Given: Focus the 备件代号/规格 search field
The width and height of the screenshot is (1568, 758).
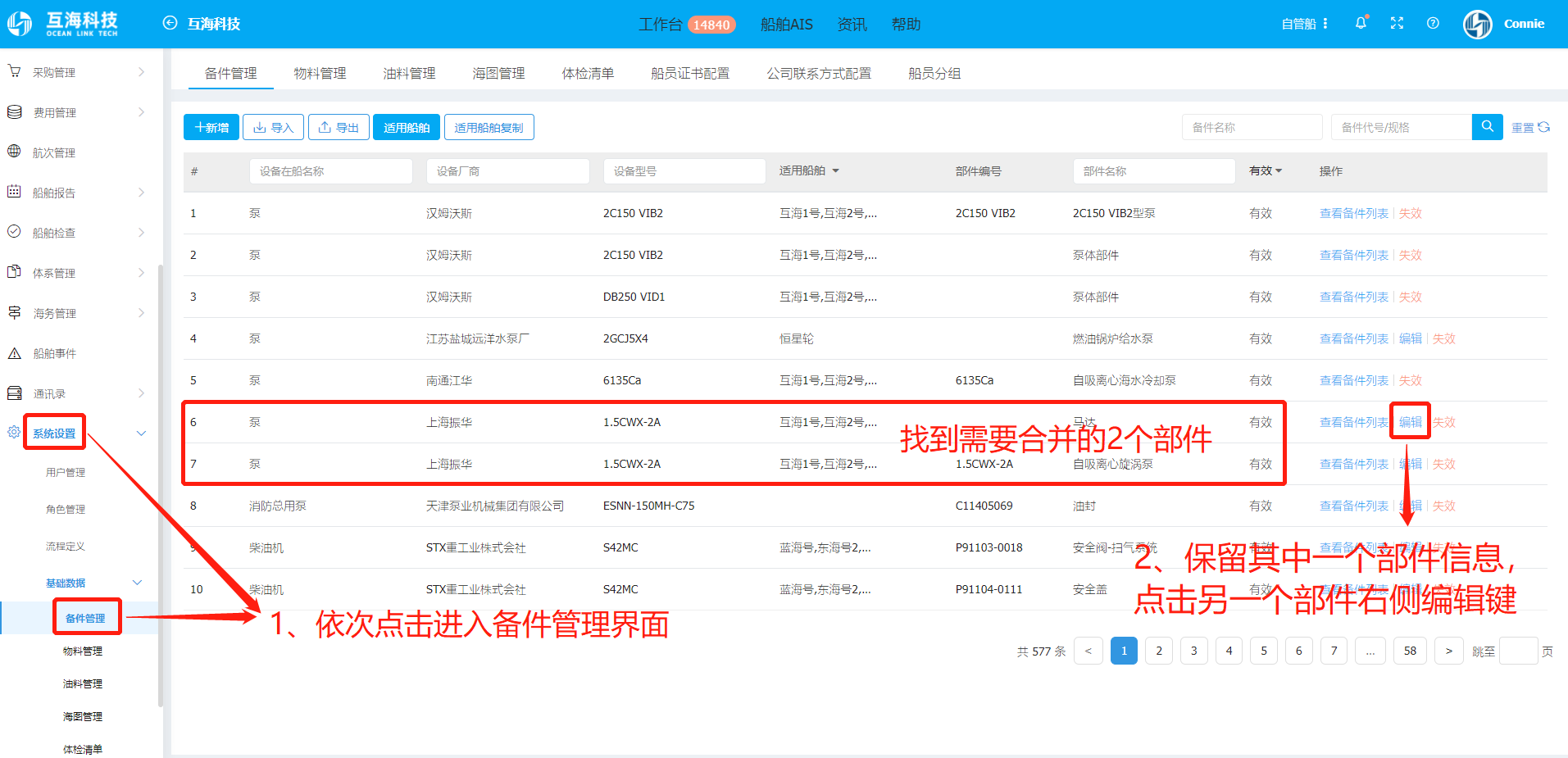Looking at the screenshot, I should pos(1402,127).
